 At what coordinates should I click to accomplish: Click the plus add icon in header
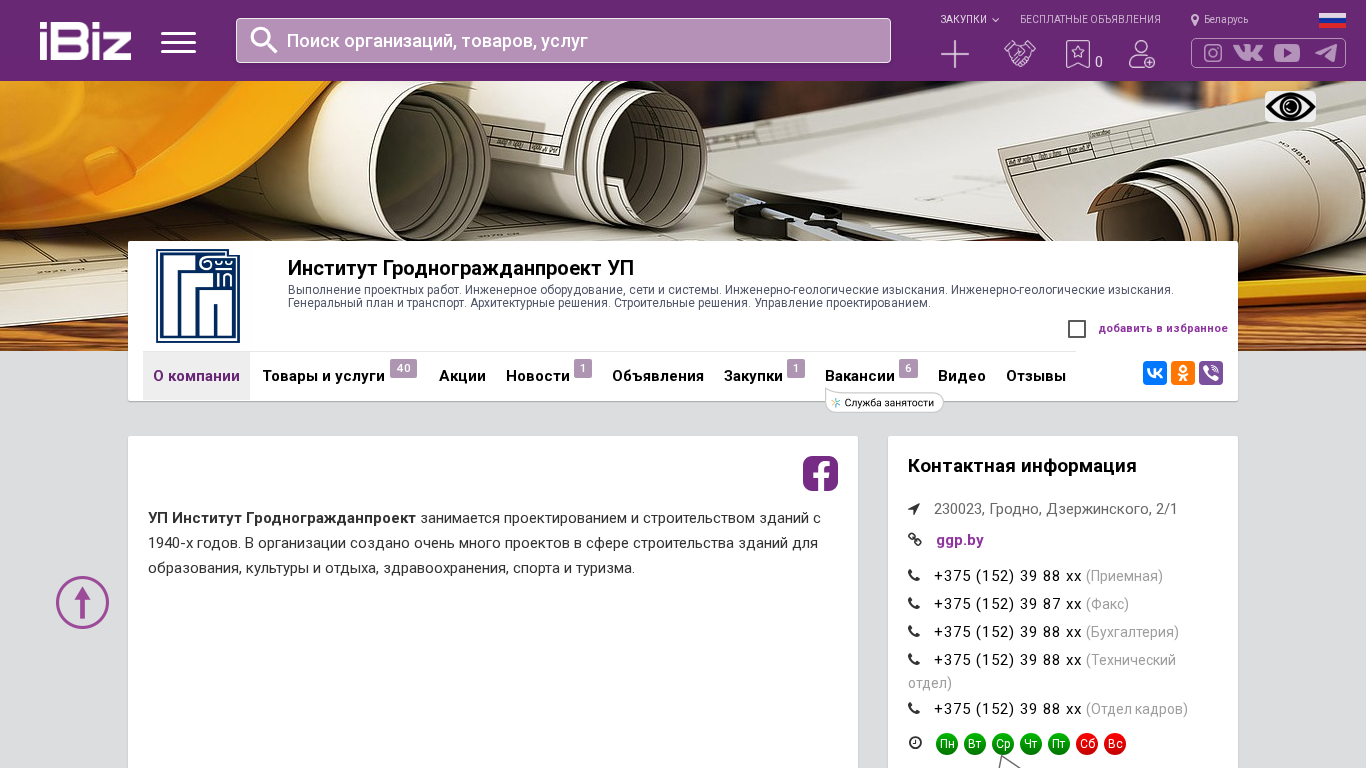(955, 54)
